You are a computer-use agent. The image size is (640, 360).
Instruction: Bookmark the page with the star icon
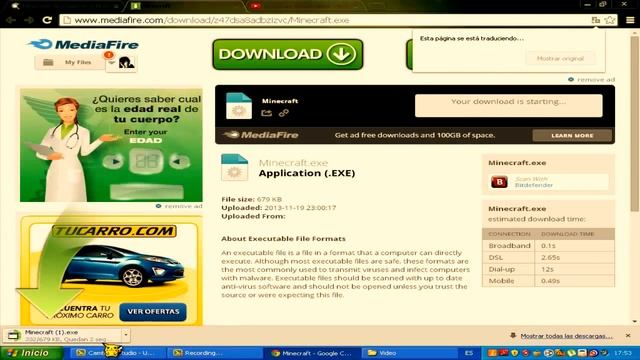click(x=610, y=20)
